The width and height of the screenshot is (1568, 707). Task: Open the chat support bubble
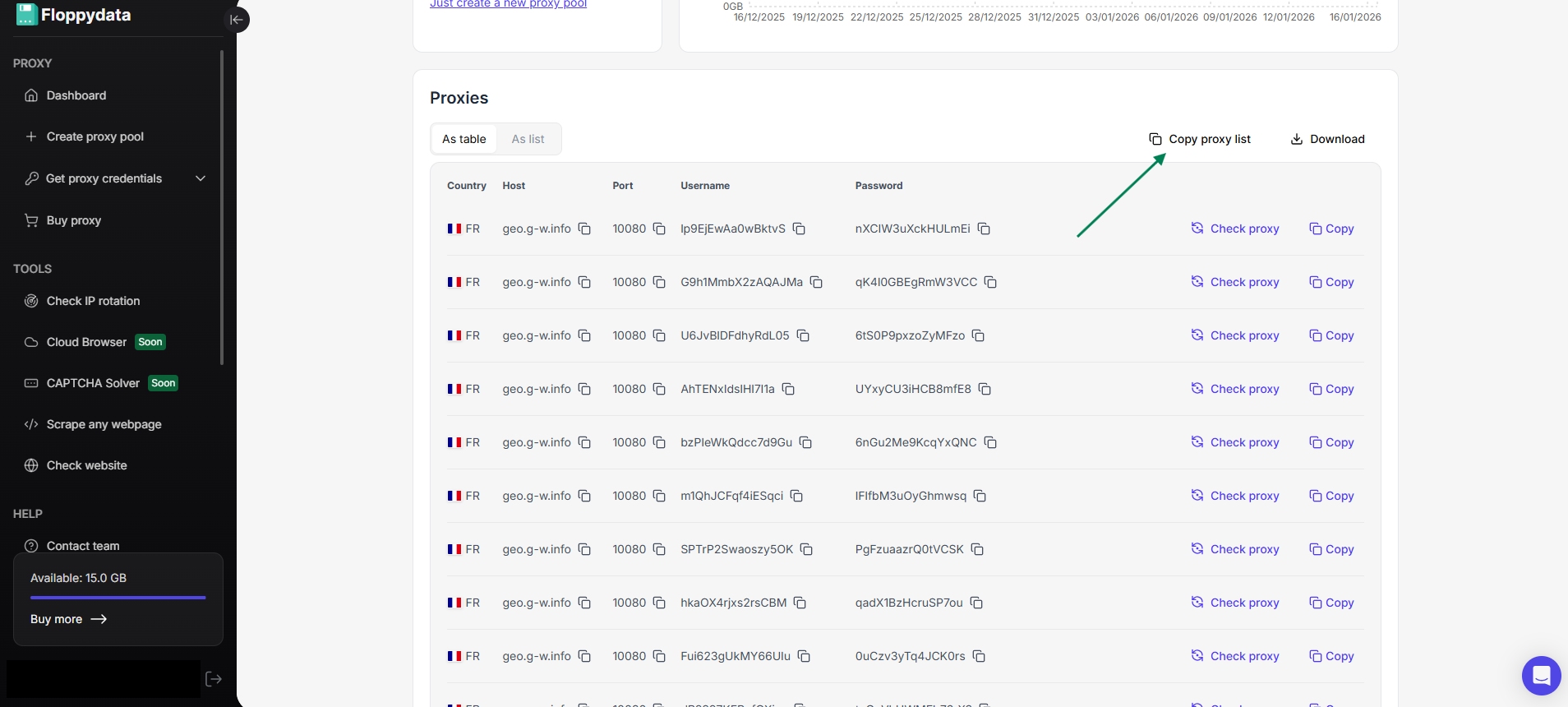tap(1541, 676)
